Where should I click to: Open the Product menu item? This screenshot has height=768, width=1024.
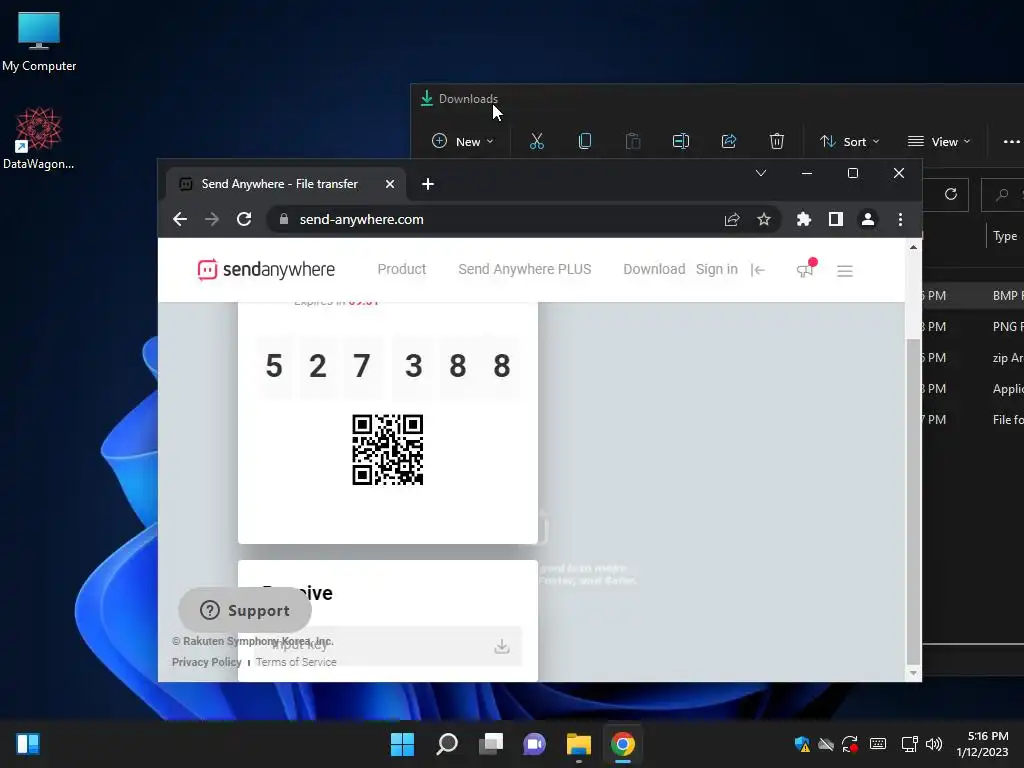click(x=402, y=269)
